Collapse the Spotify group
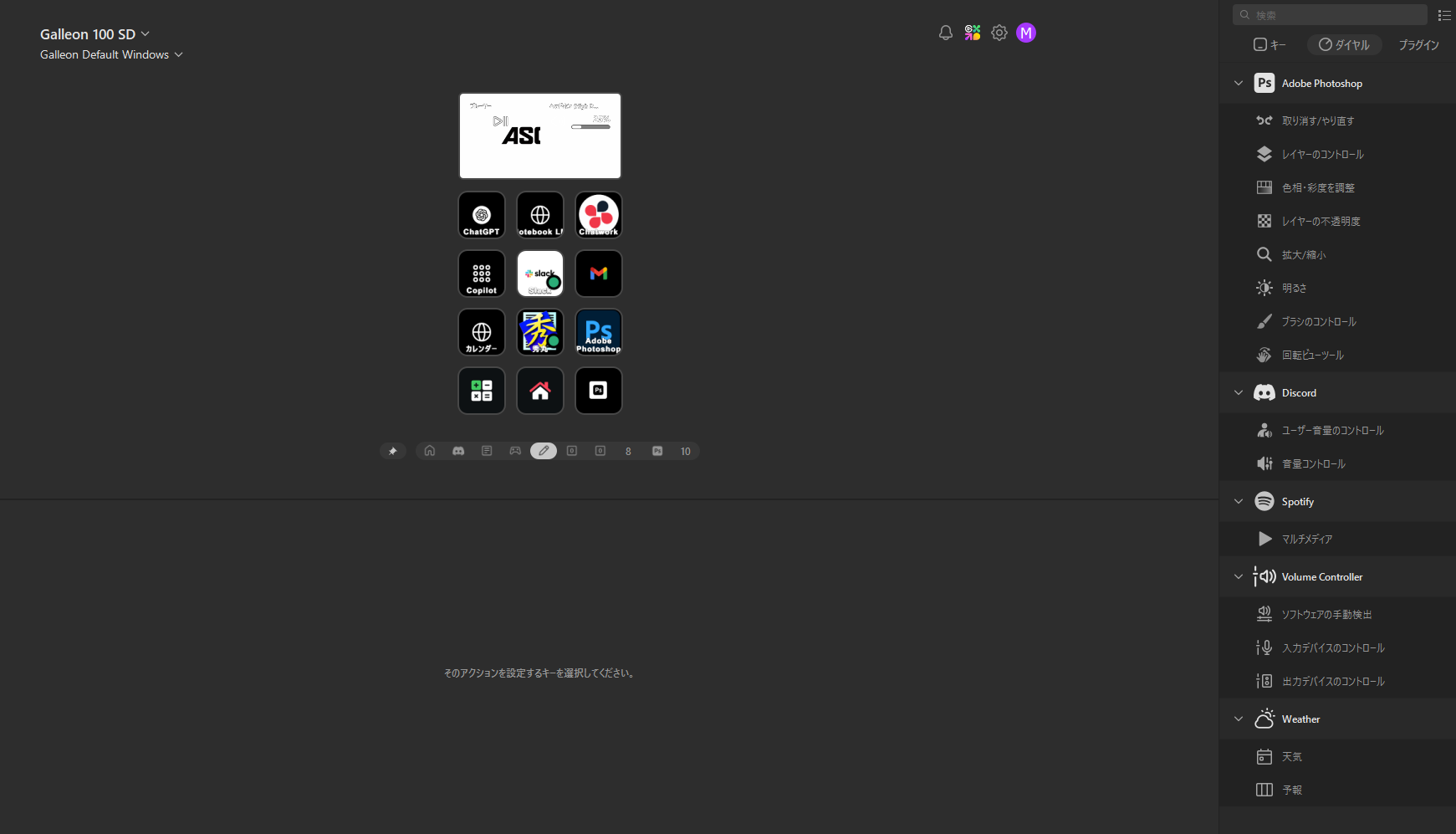This screenshot has height=834, width=1456. [x=1239, y=501]
